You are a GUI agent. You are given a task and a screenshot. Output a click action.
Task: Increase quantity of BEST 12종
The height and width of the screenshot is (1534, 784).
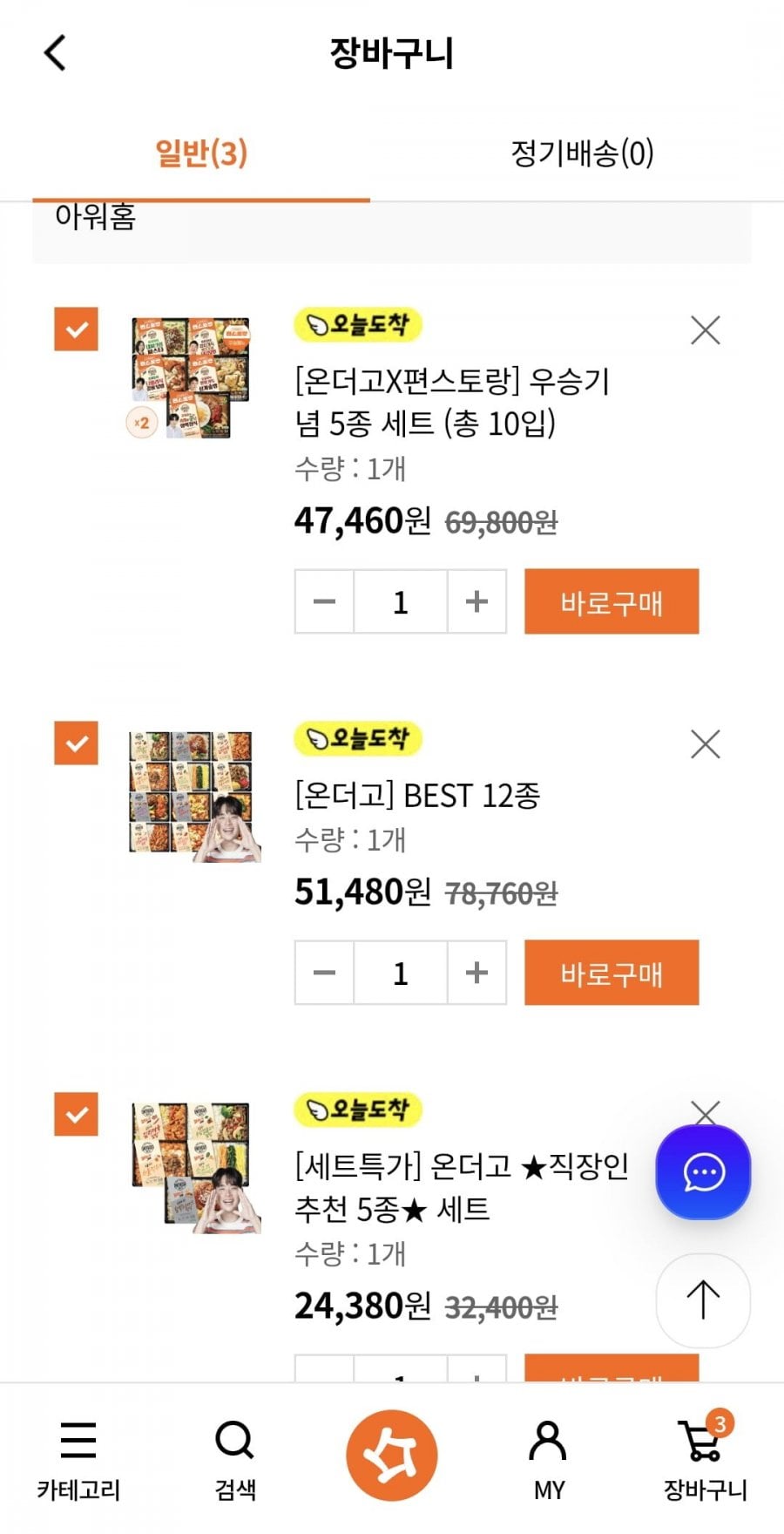(x=476, y=973)
